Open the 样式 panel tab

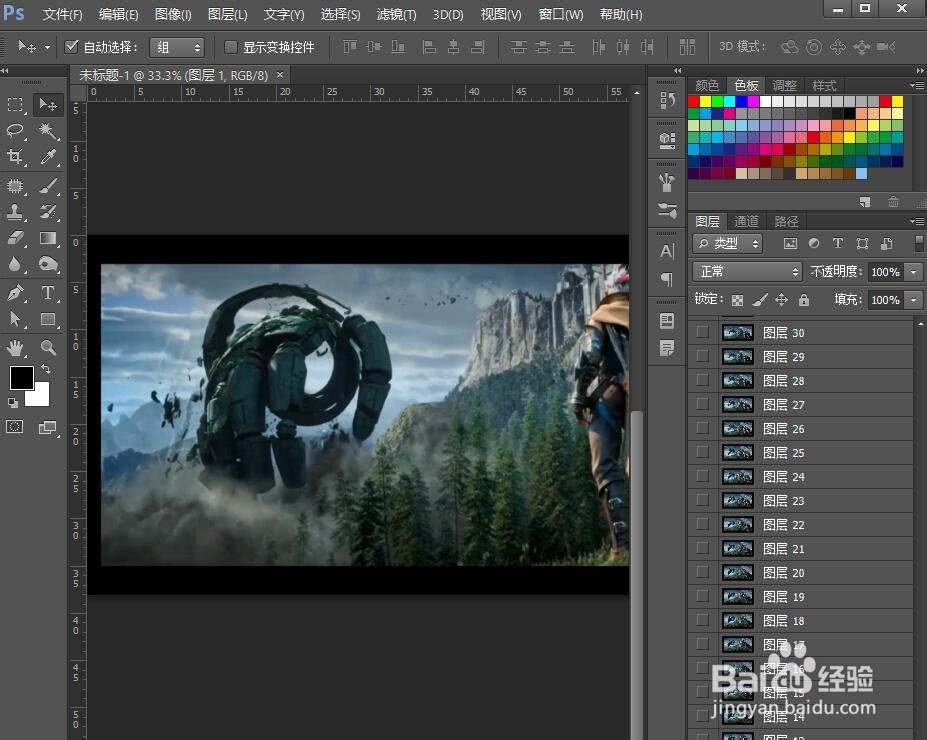824,85
